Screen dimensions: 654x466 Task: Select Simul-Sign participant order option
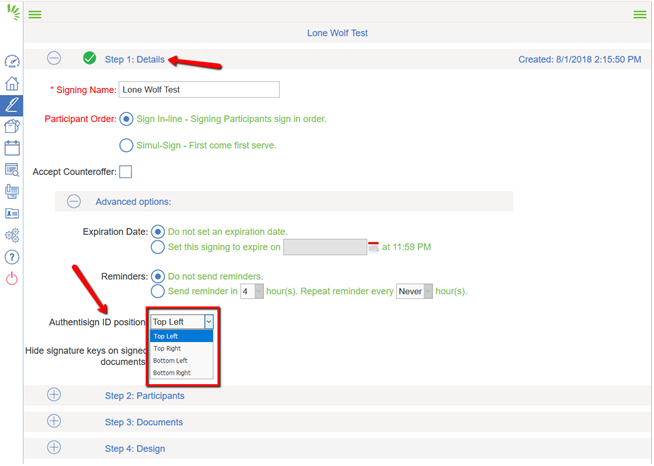coord(126,146)
